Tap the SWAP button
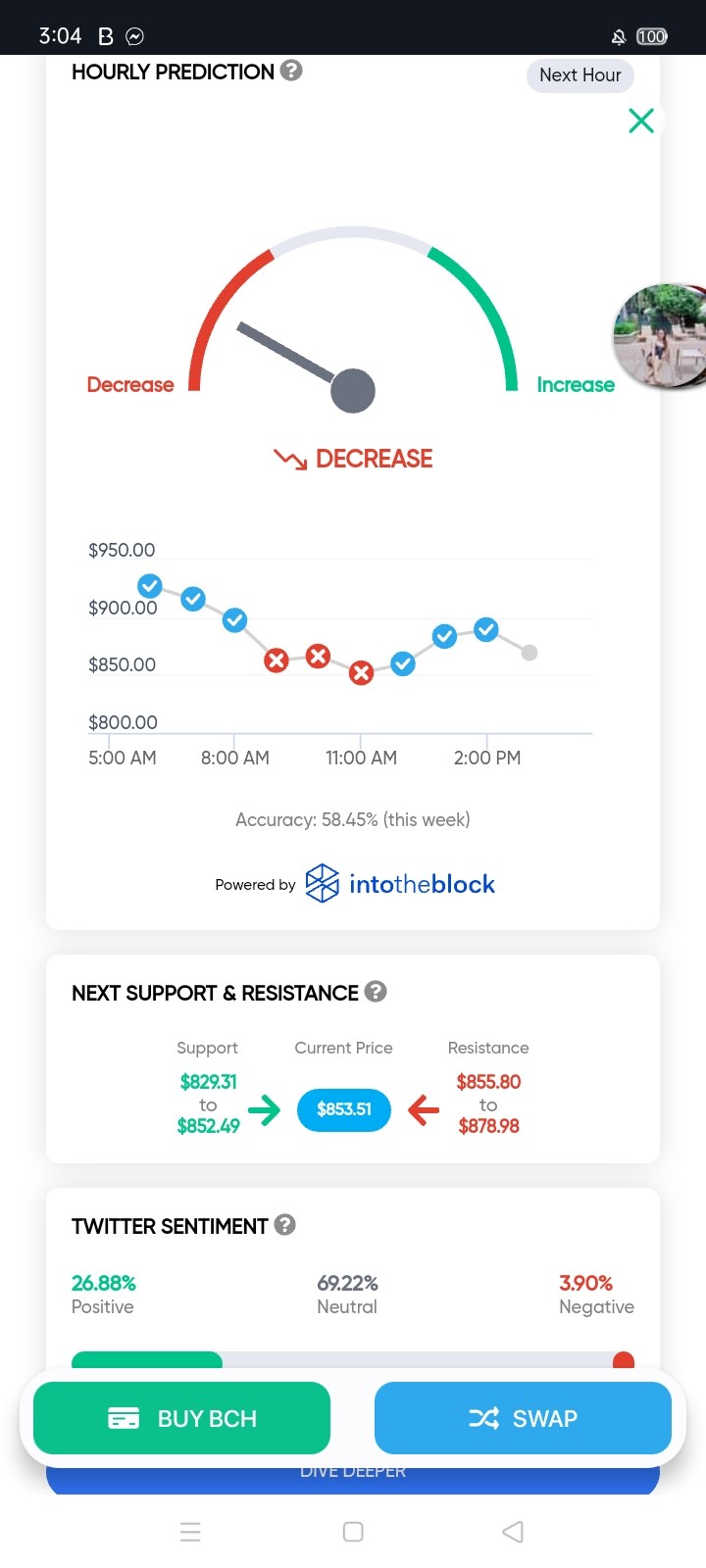This screenshot has height=1568, width=706. pos(523,1418)
